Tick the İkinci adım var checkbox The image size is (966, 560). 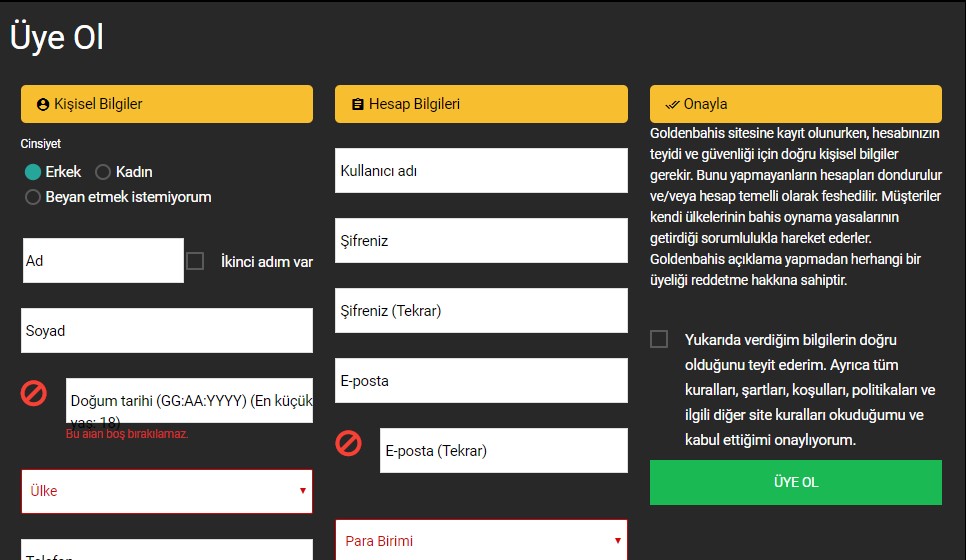pos(195,261)
